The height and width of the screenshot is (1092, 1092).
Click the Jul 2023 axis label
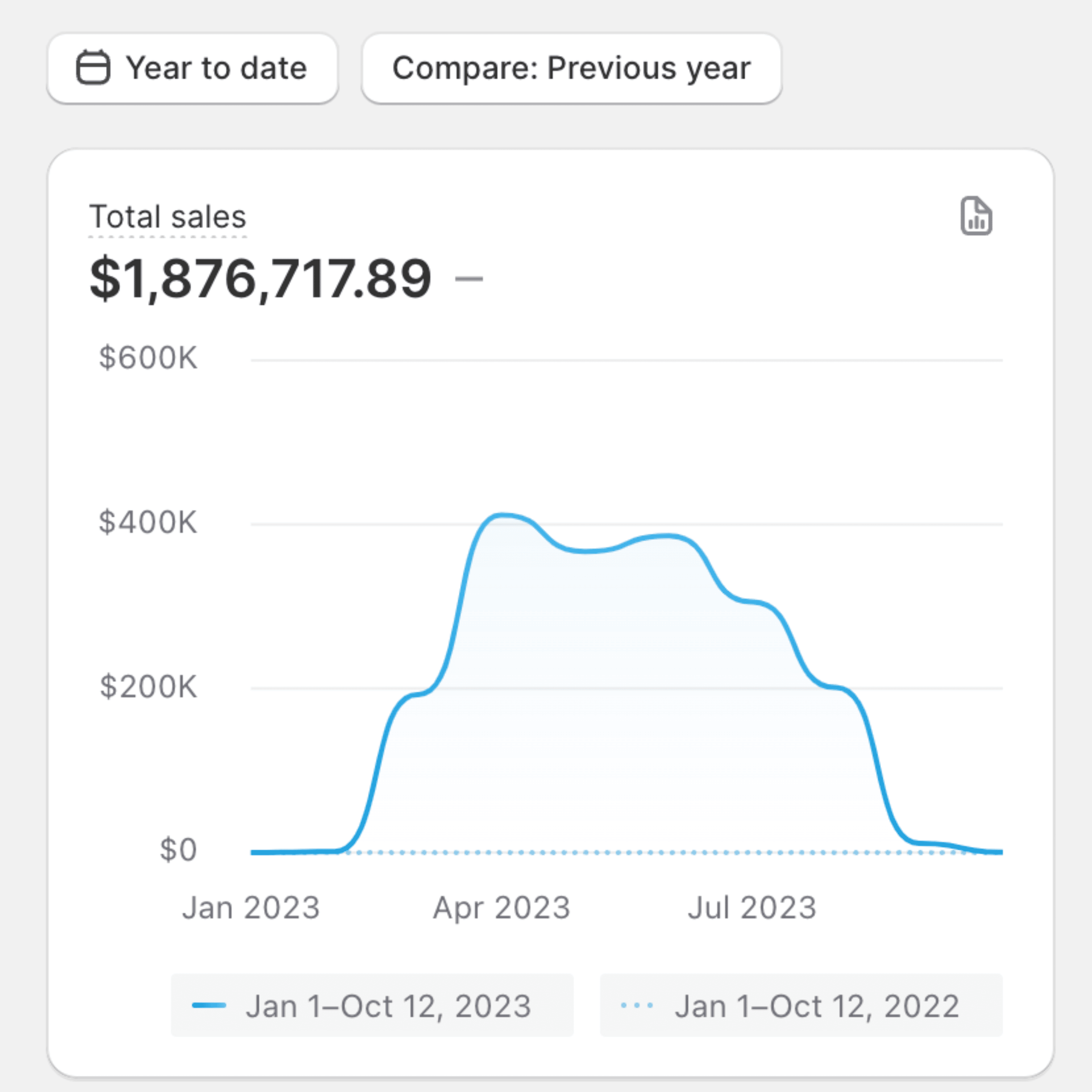tap(752, 908)
